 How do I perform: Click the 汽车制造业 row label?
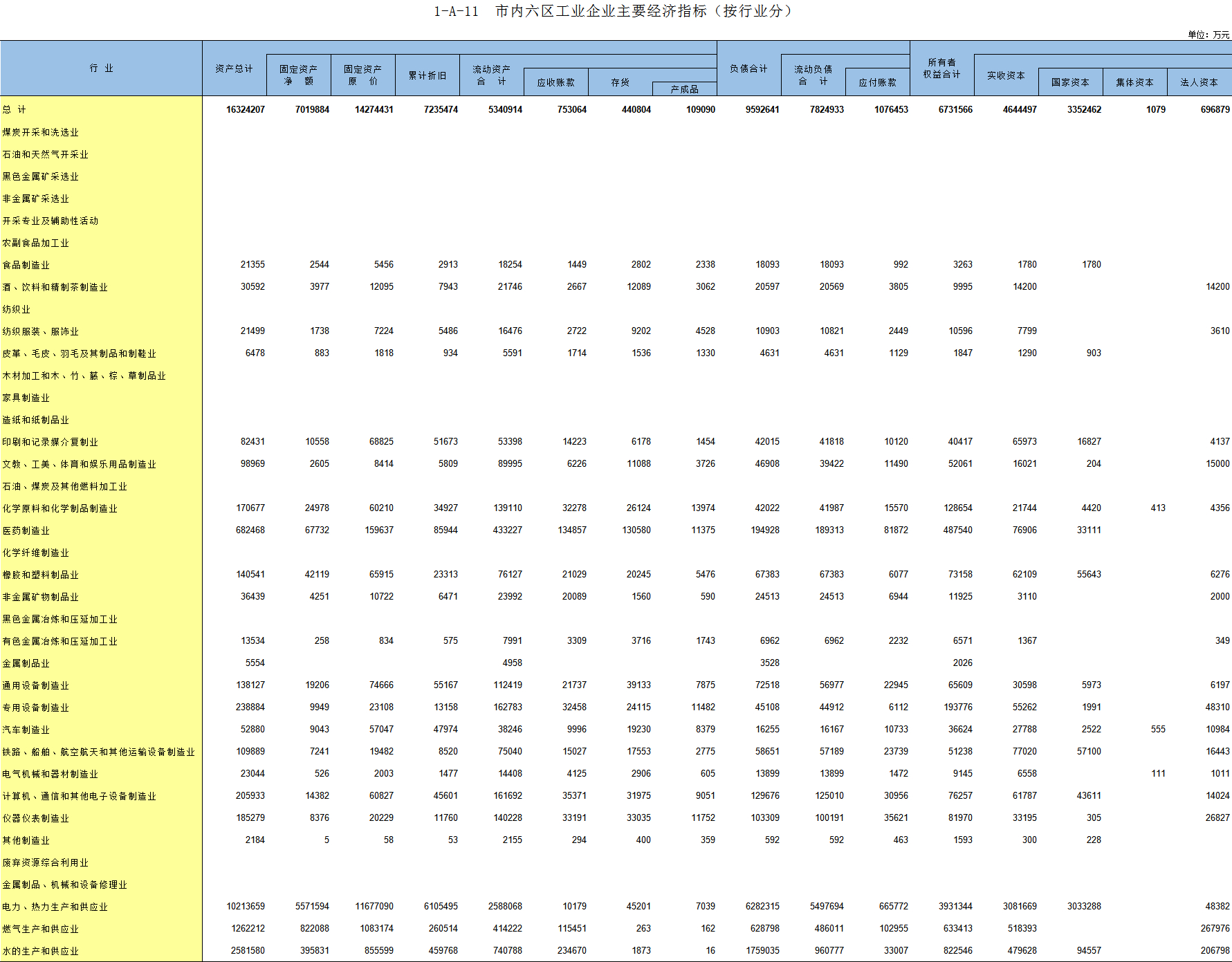(26, 730)
